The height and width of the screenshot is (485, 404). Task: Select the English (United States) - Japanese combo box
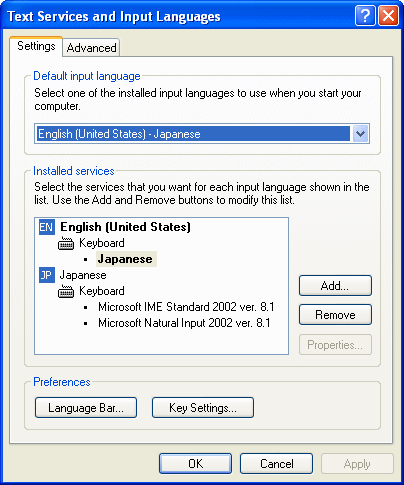pos(202,134)
